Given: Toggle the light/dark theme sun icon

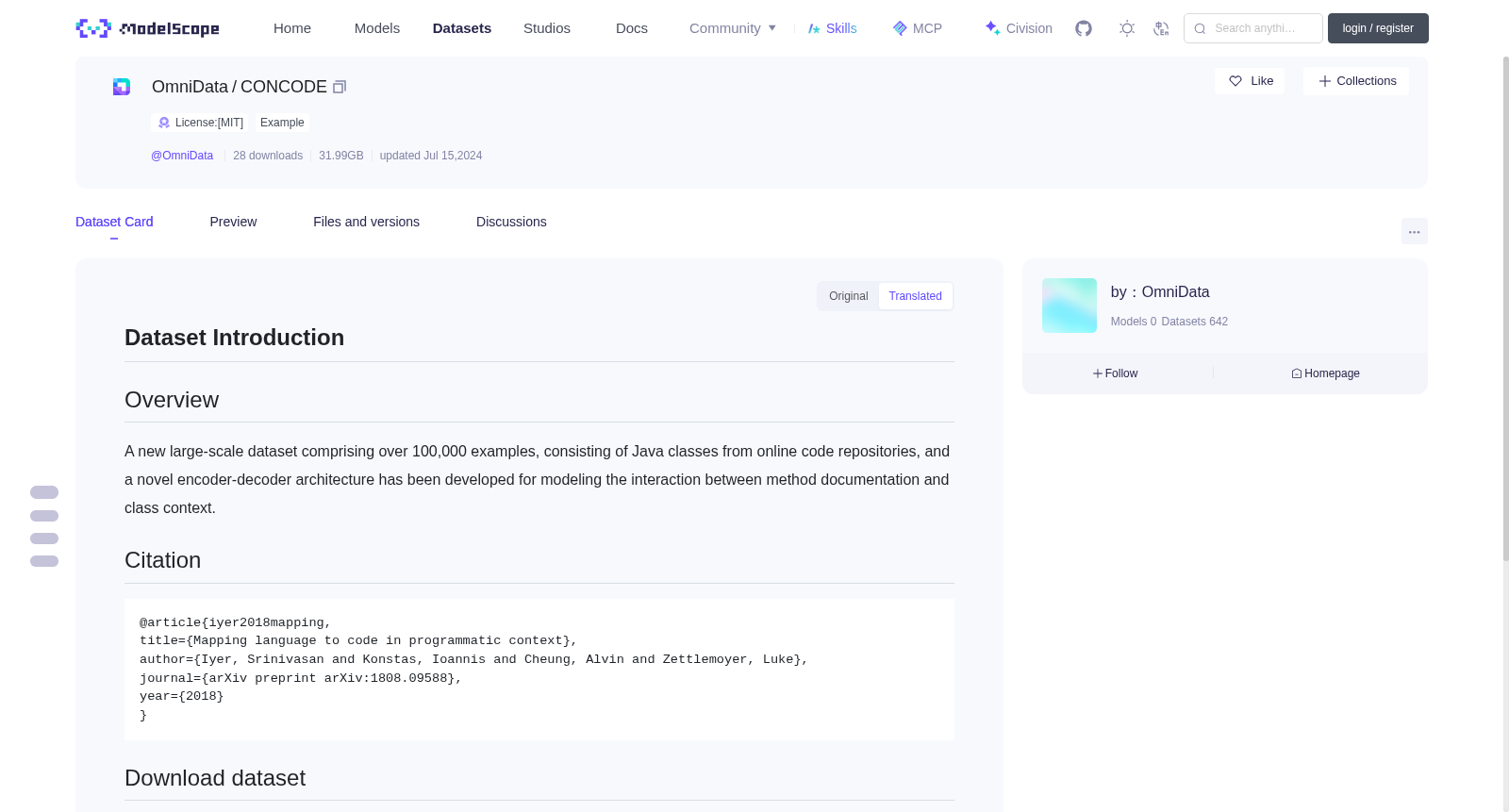Looking at the screenshot, I should 1127,28.
